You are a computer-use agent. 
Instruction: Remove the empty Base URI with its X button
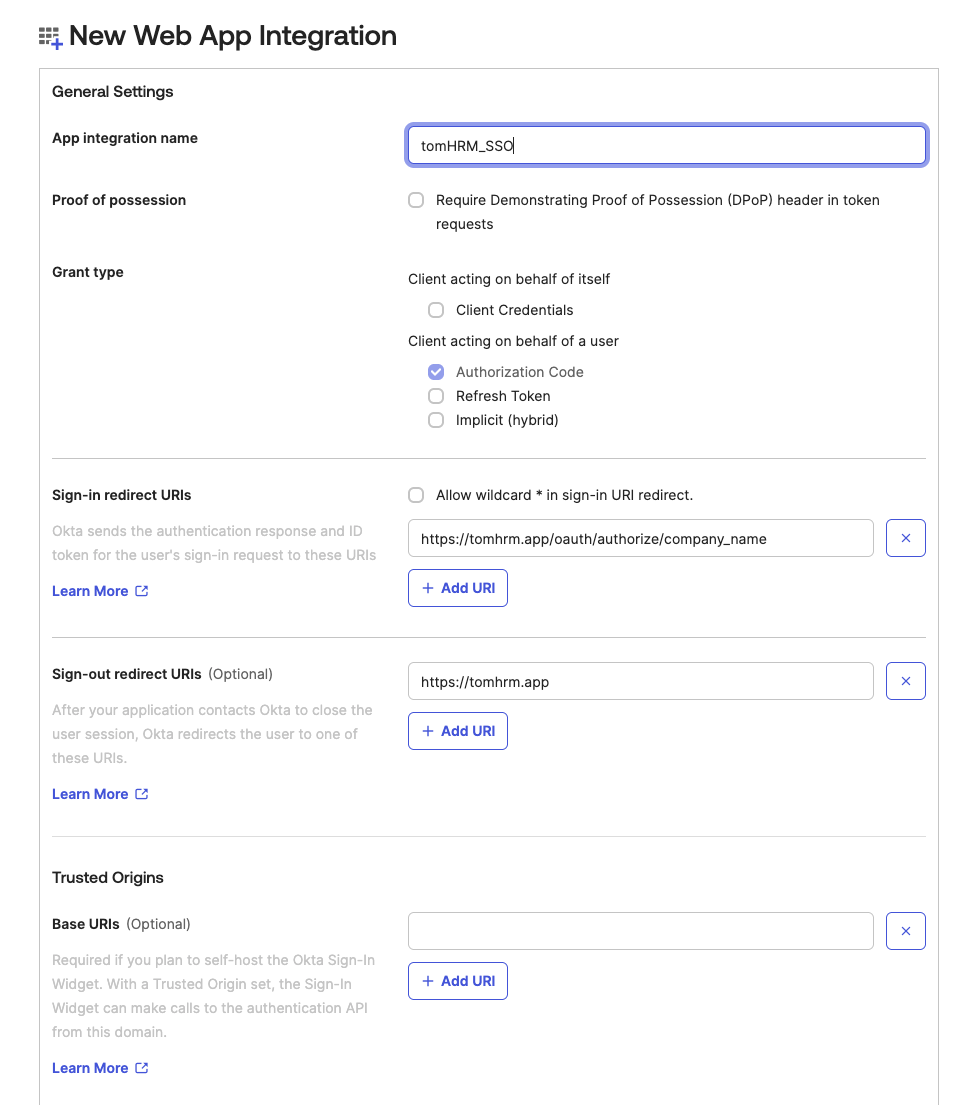[x=905, y=932]
